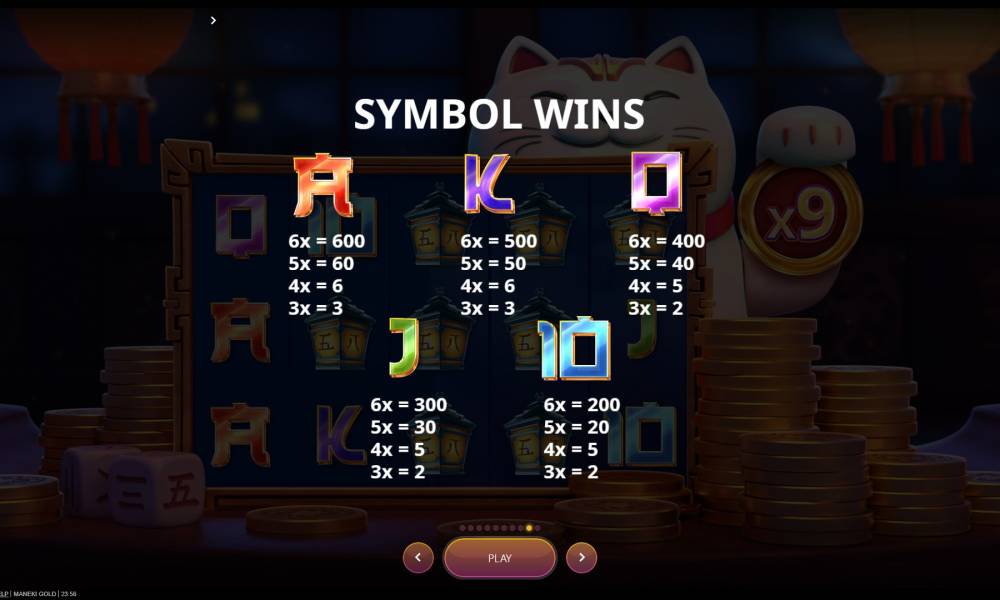Select the blue 10 symbol above 6x = 200

(575, 348)
